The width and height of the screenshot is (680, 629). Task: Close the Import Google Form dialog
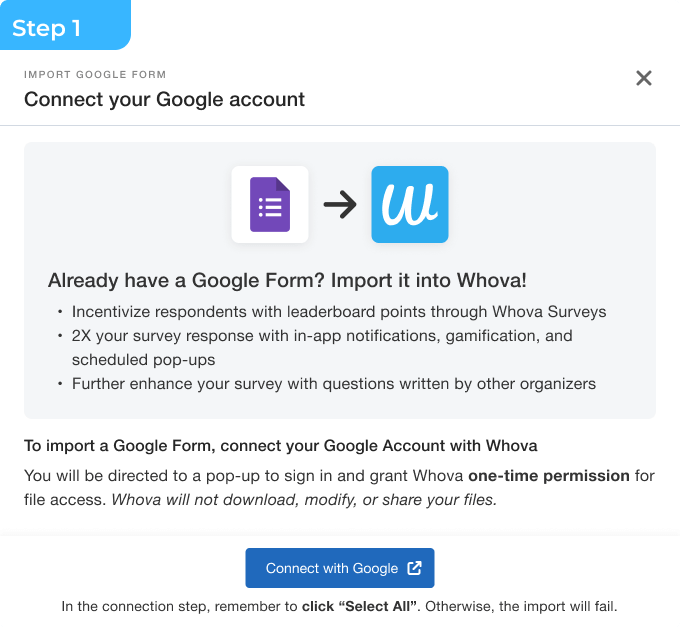pos(644,78)
